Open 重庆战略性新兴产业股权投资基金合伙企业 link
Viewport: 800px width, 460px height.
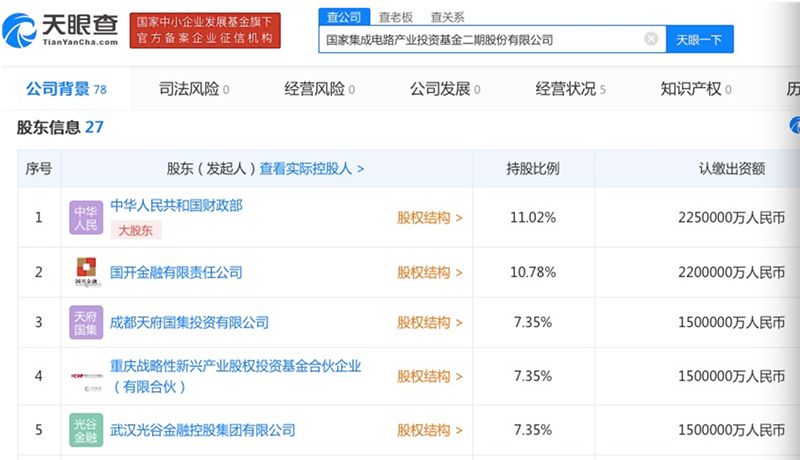tap(236, 376)
